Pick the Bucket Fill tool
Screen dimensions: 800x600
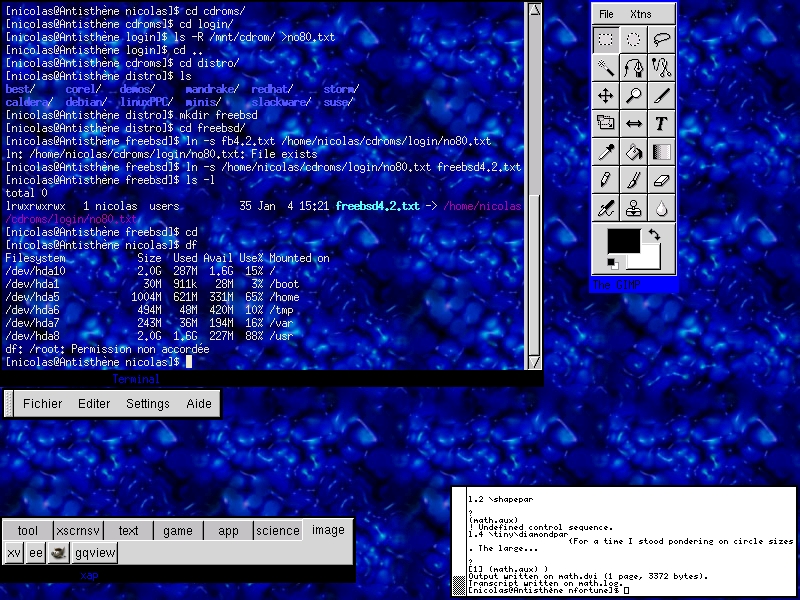click(633, 152)
